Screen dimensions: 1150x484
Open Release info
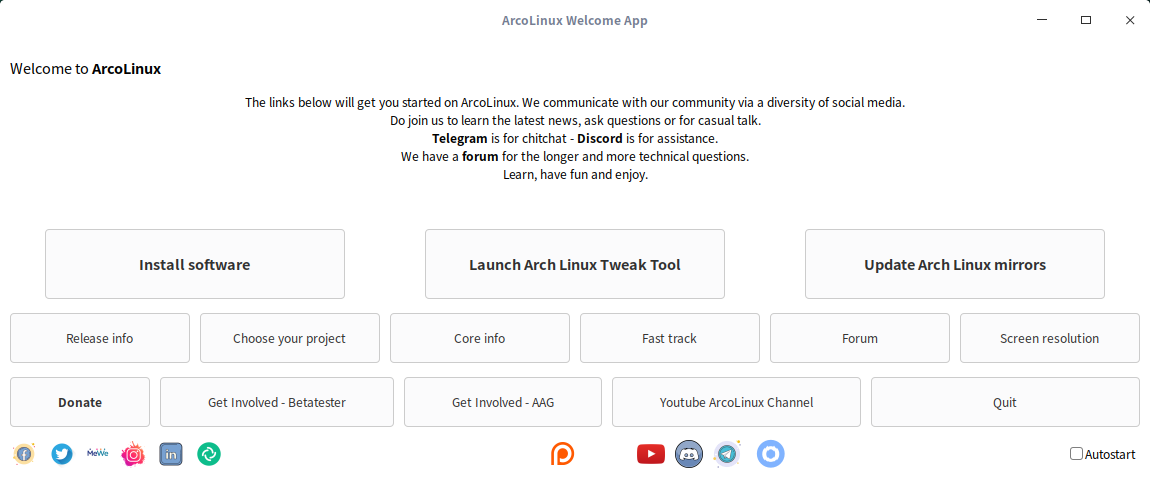pos(100,338)
